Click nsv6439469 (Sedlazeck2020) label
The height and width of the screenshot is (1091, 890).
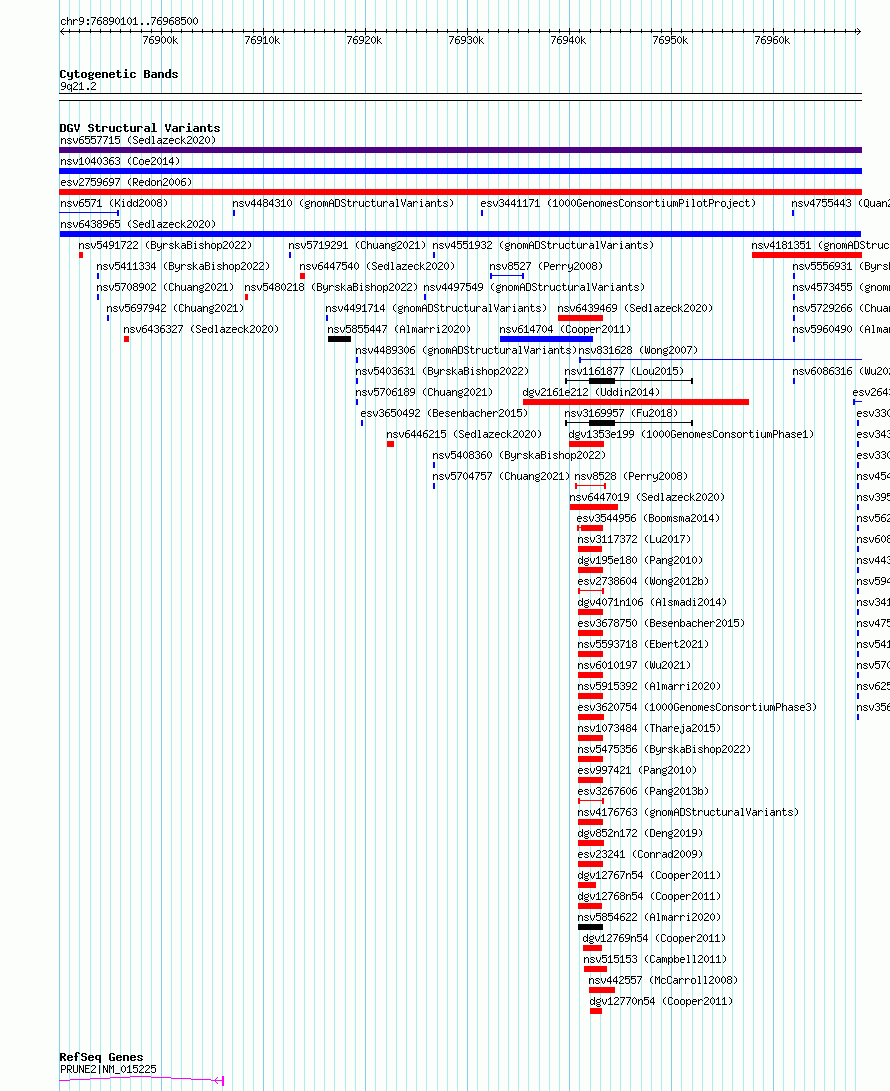635,308
